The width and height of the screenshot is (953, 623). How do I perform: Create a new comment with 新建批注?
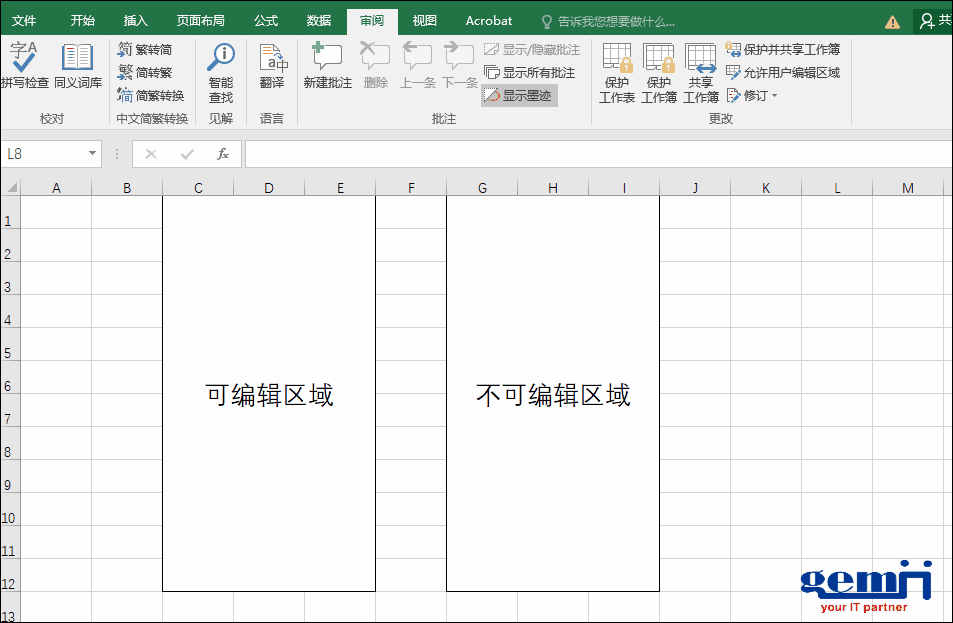327,65
